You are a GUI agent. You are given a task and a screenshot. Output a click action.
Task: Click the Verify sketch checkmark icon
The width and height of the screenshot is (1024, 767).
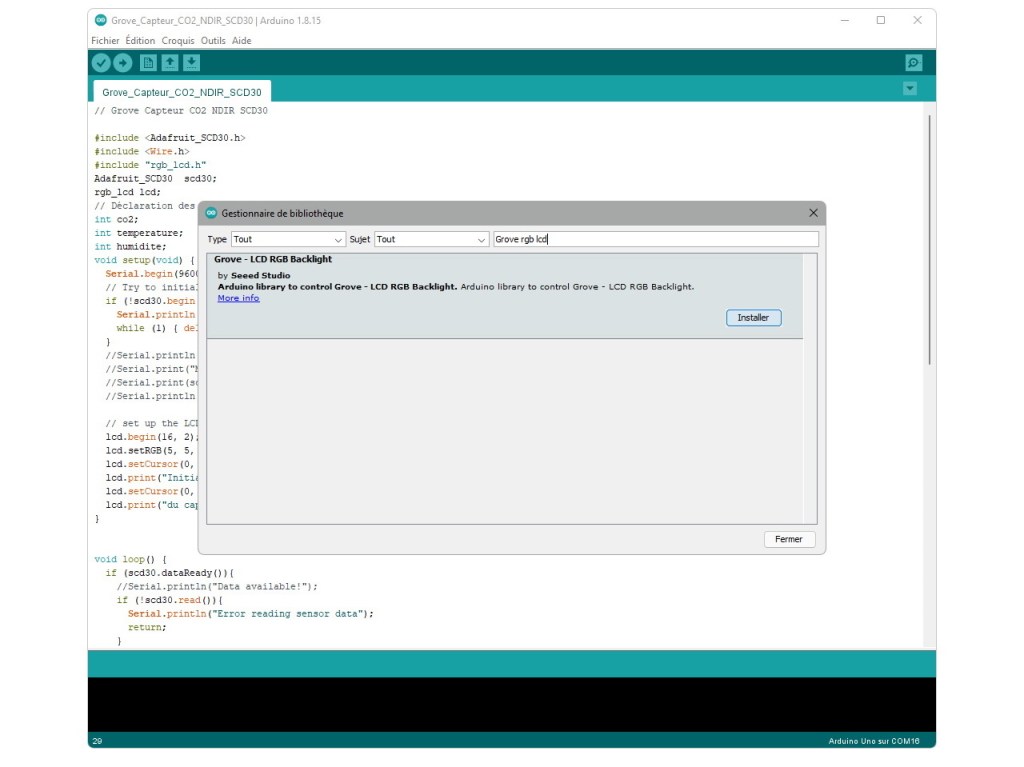tap(101, 63)
